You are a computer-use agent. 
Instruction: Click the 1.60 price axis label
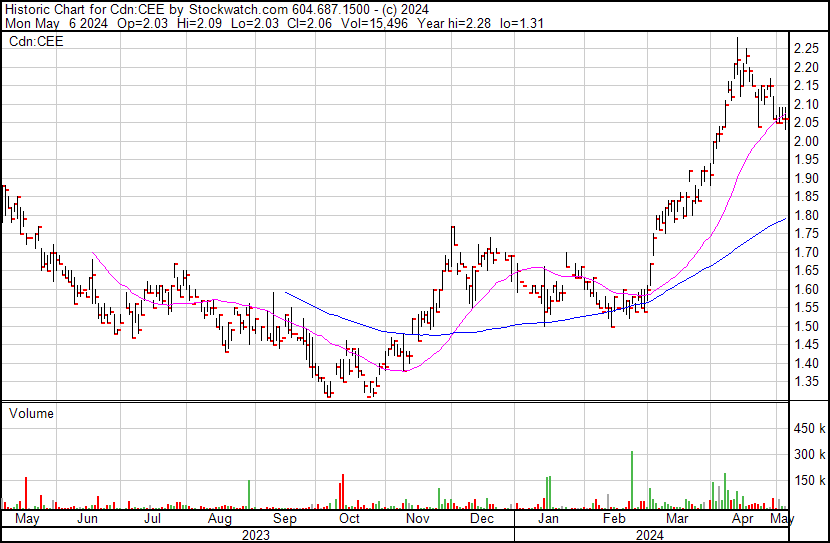click(806, 289)
